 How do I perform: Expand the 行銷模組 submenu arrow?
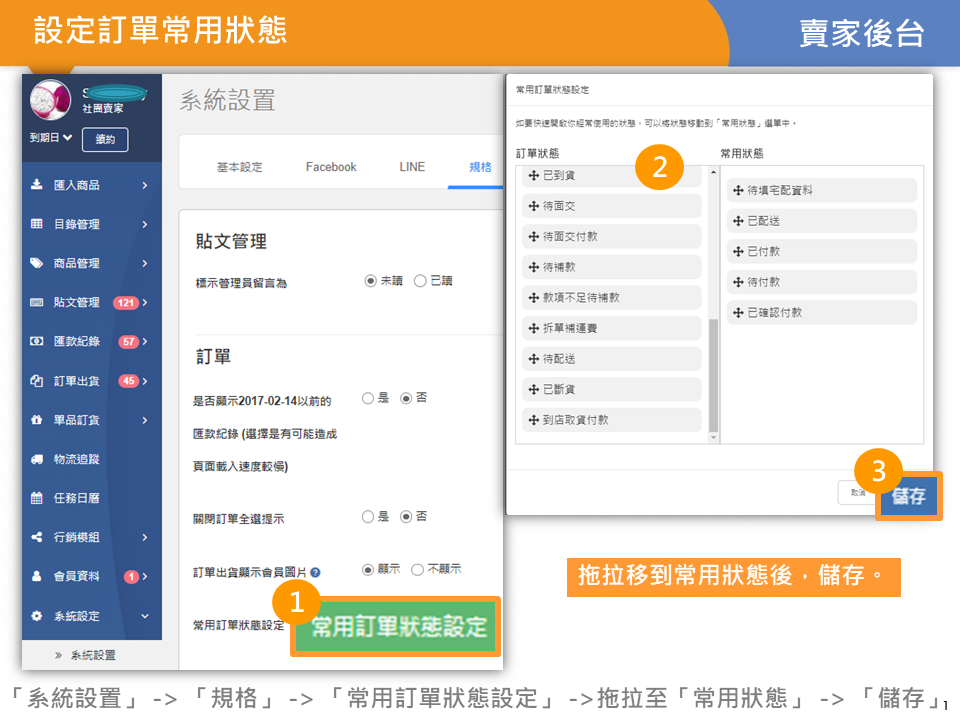click(x=144, y=537)
